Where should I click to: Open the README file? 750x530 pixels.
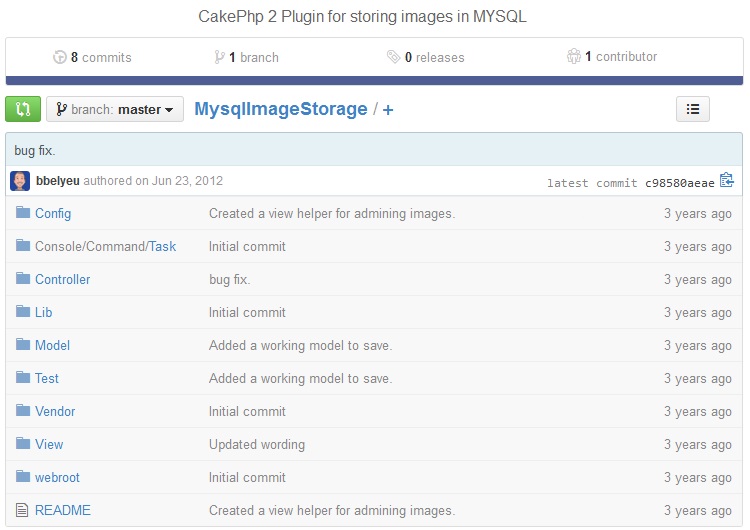click(63, 510)
